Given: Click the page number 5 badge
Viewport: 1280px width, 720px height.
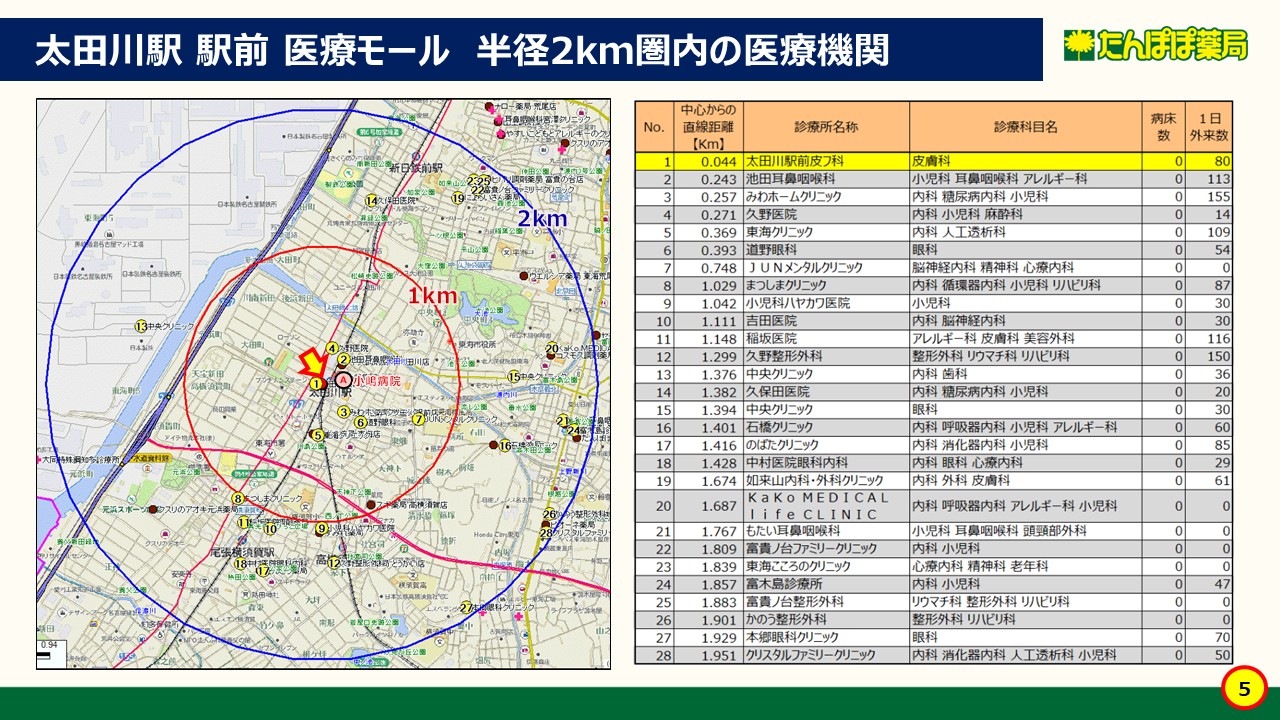Looking at the screenshot, I should pyautogui.click(x=1244, y=688).
